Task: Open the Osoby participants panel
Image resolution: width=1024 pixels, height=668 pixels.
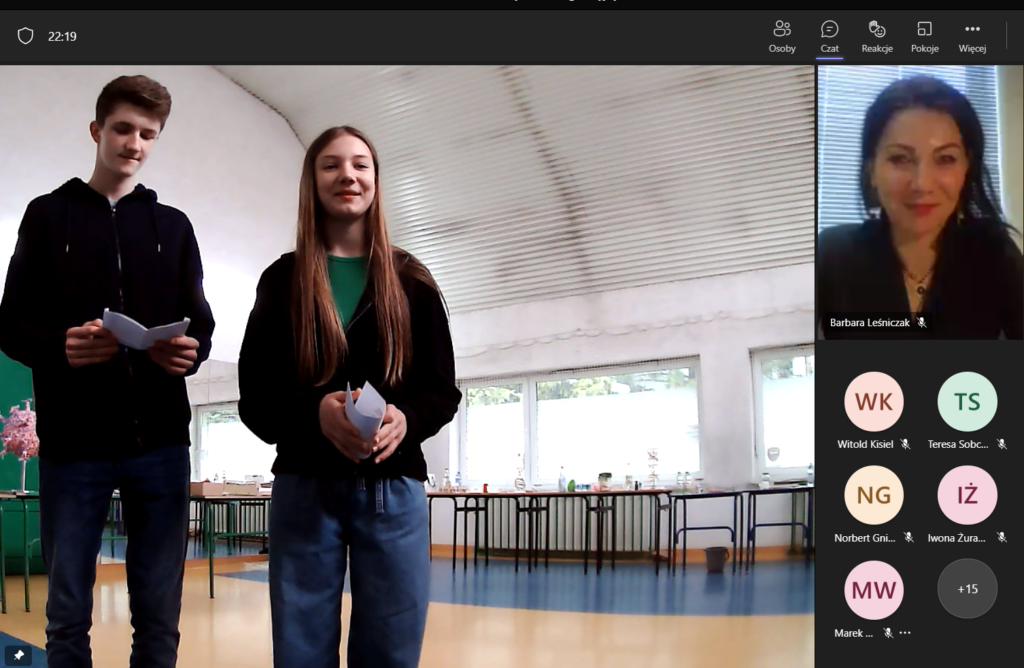Action: [x=782, y=37]
